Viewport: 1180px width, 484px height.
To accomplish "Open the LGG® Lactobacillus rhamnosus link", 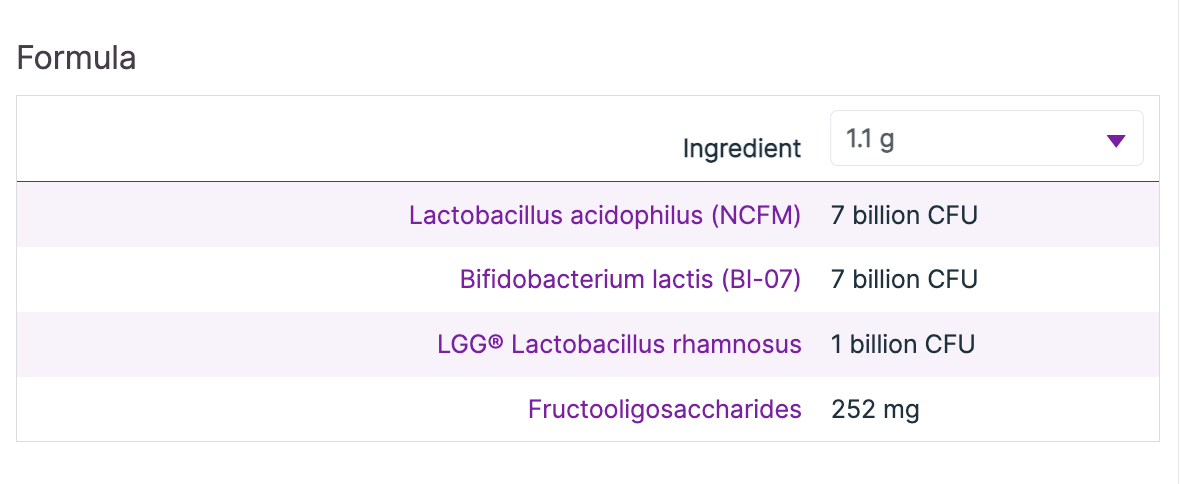I will [x=619, y=345].
